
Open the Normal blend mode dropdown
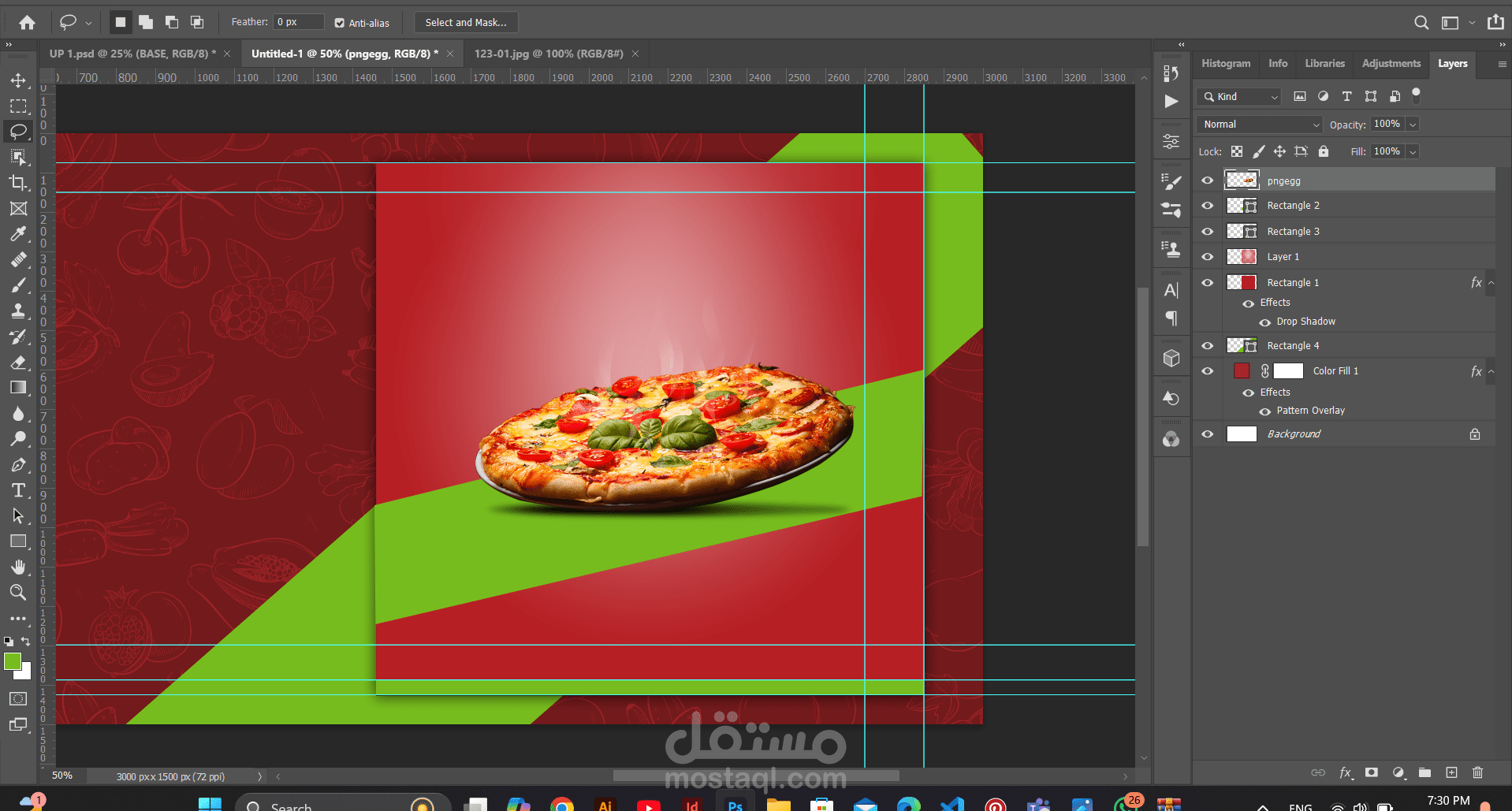1260,125
